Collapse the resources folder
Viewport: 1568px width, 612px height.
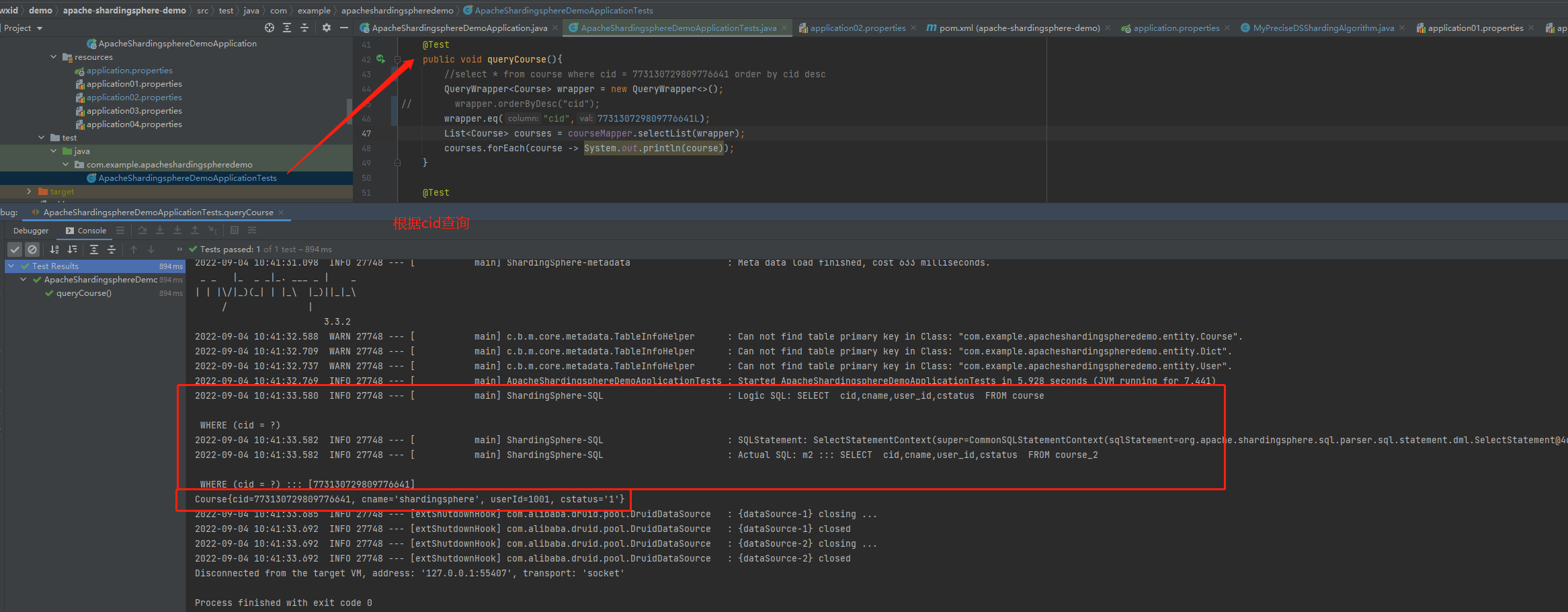tap(54, 57)
